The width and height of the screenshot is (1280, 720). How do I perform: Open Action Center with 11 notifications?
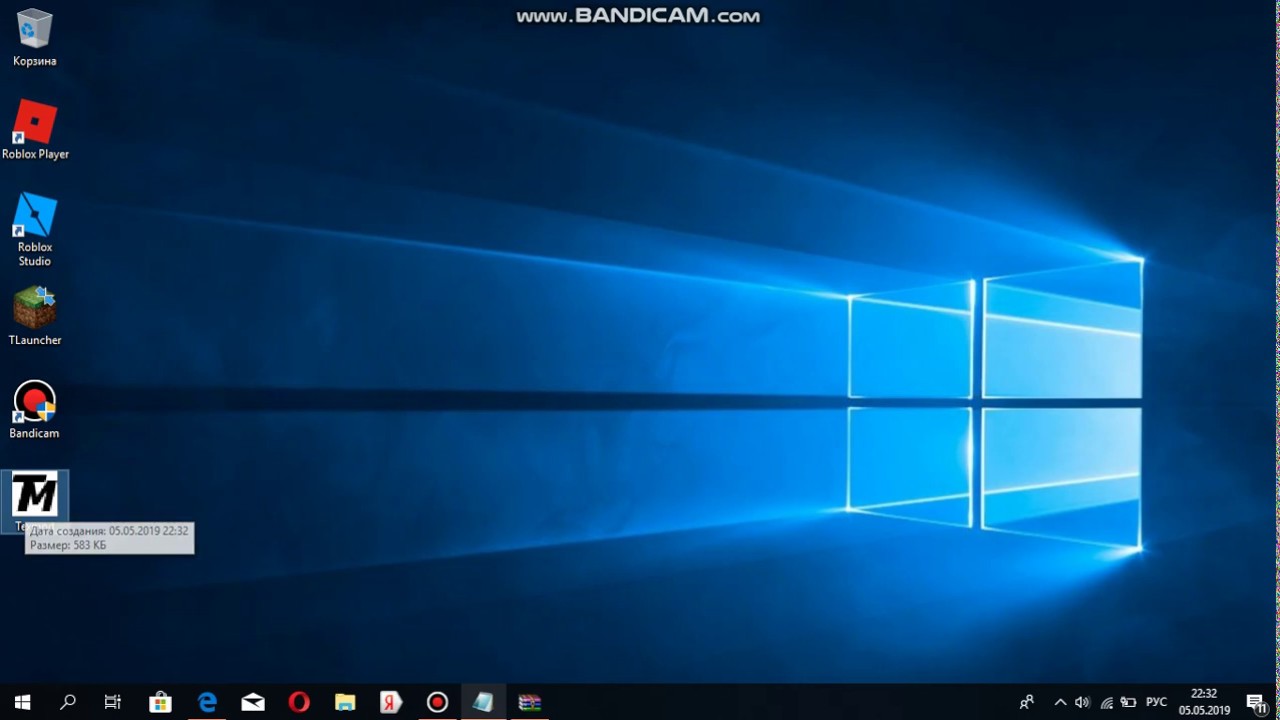(1256, 702)
